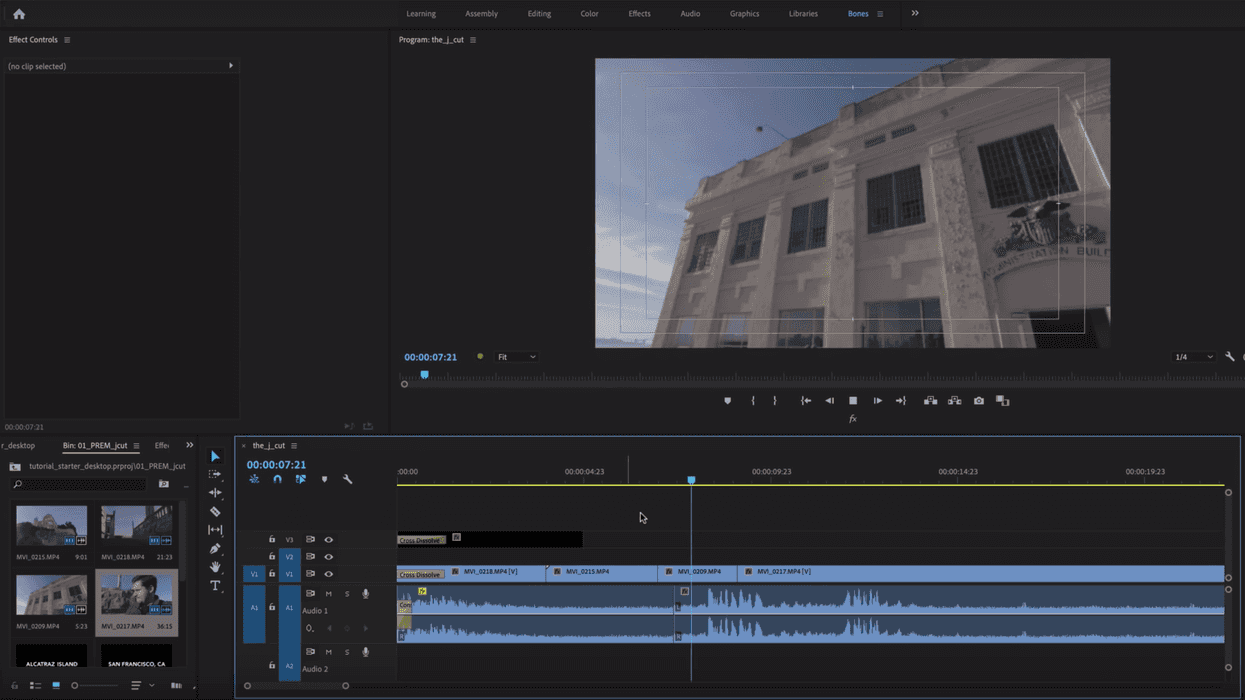
Task: Export frame with camera icon
Action: pos(979,401)
